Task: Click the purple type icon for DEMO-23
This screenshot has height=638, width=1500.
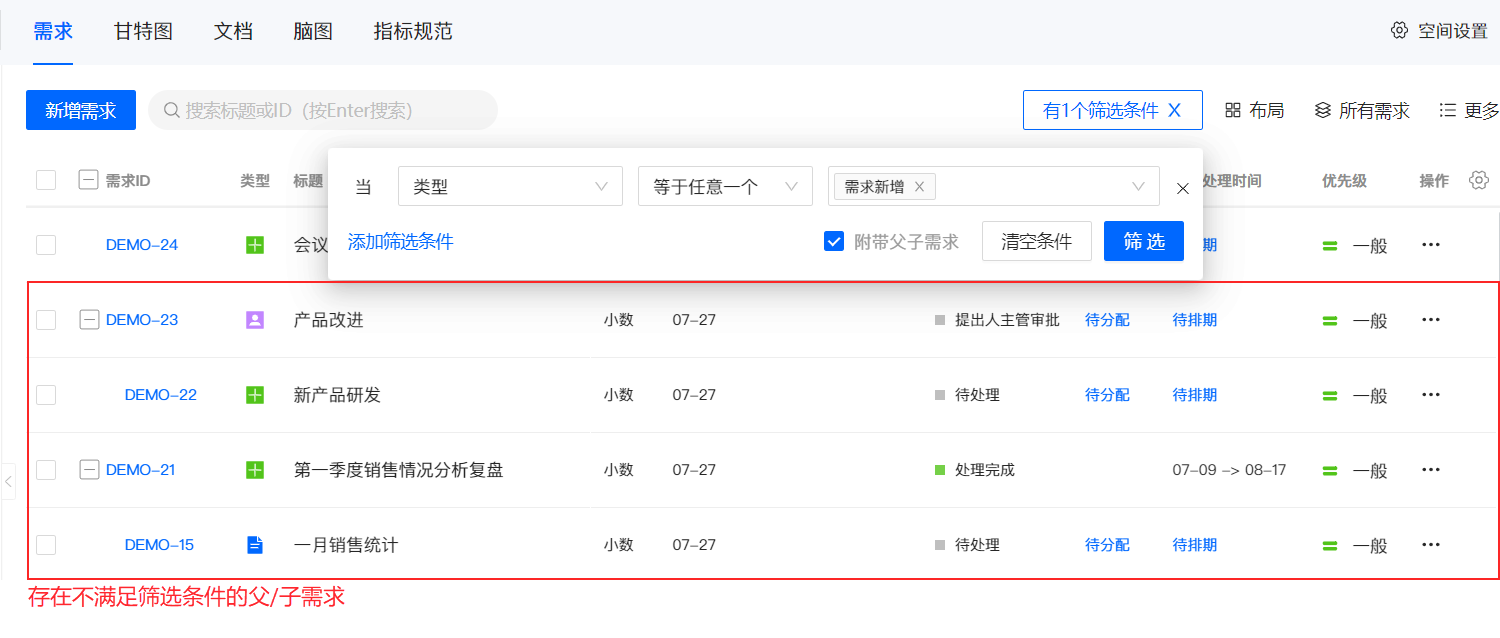Action: click(x=255, y=320)
